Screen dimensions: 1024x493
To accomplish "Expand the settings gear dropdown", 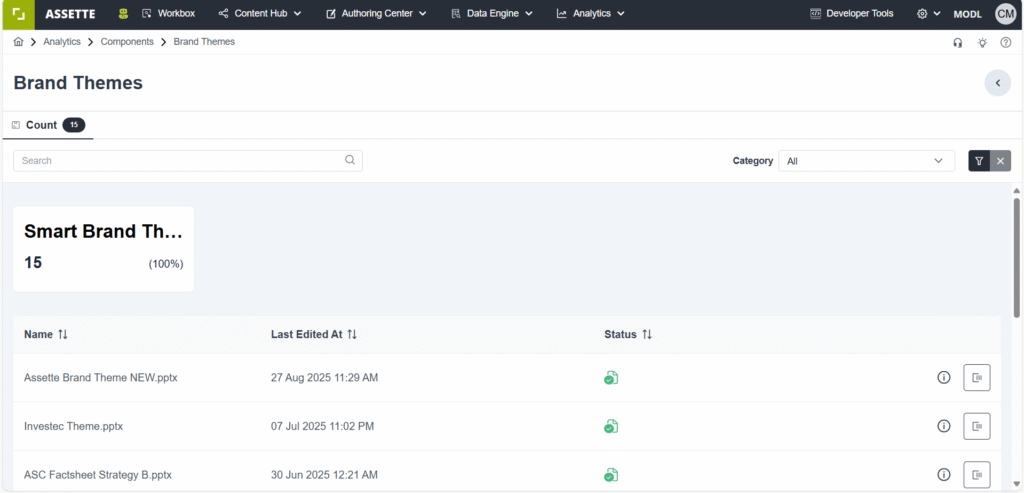I will click(928, 14).
